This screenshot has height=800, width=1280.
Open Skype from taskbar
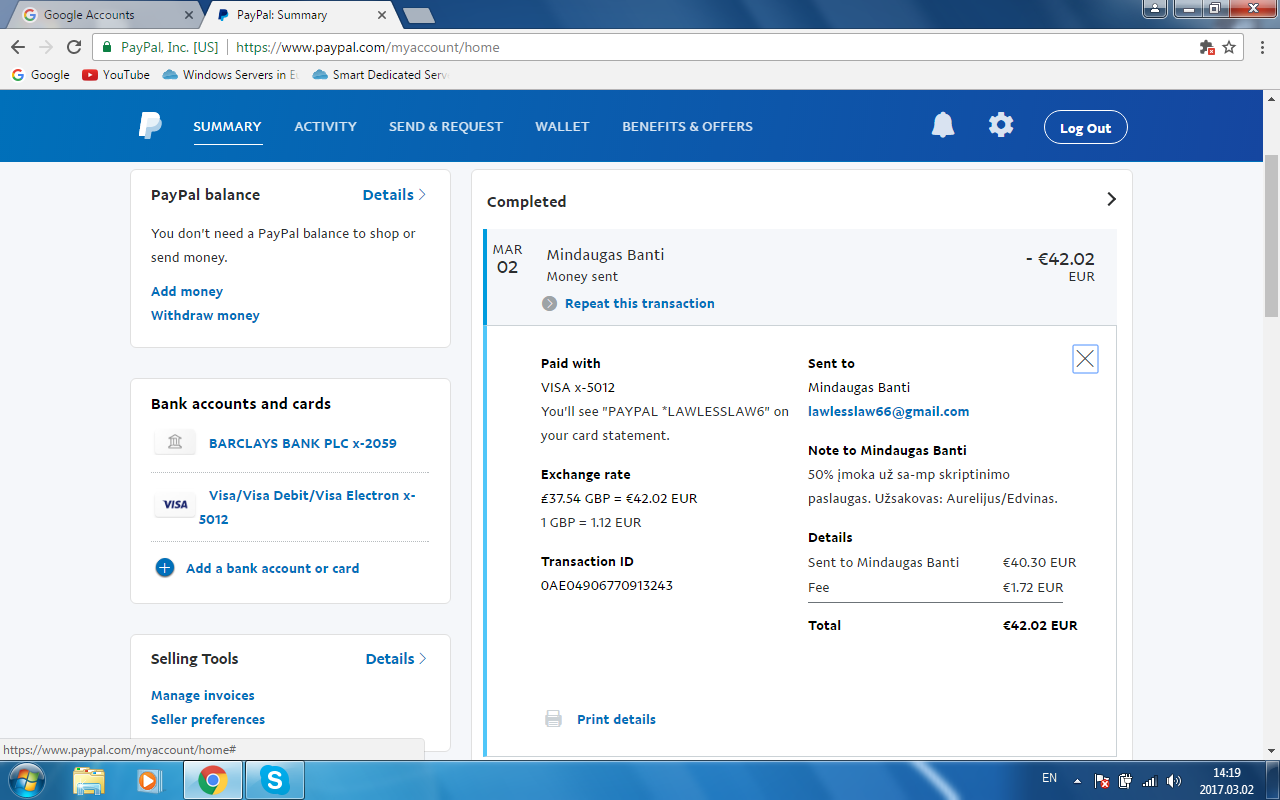click(x=275, y=780)
